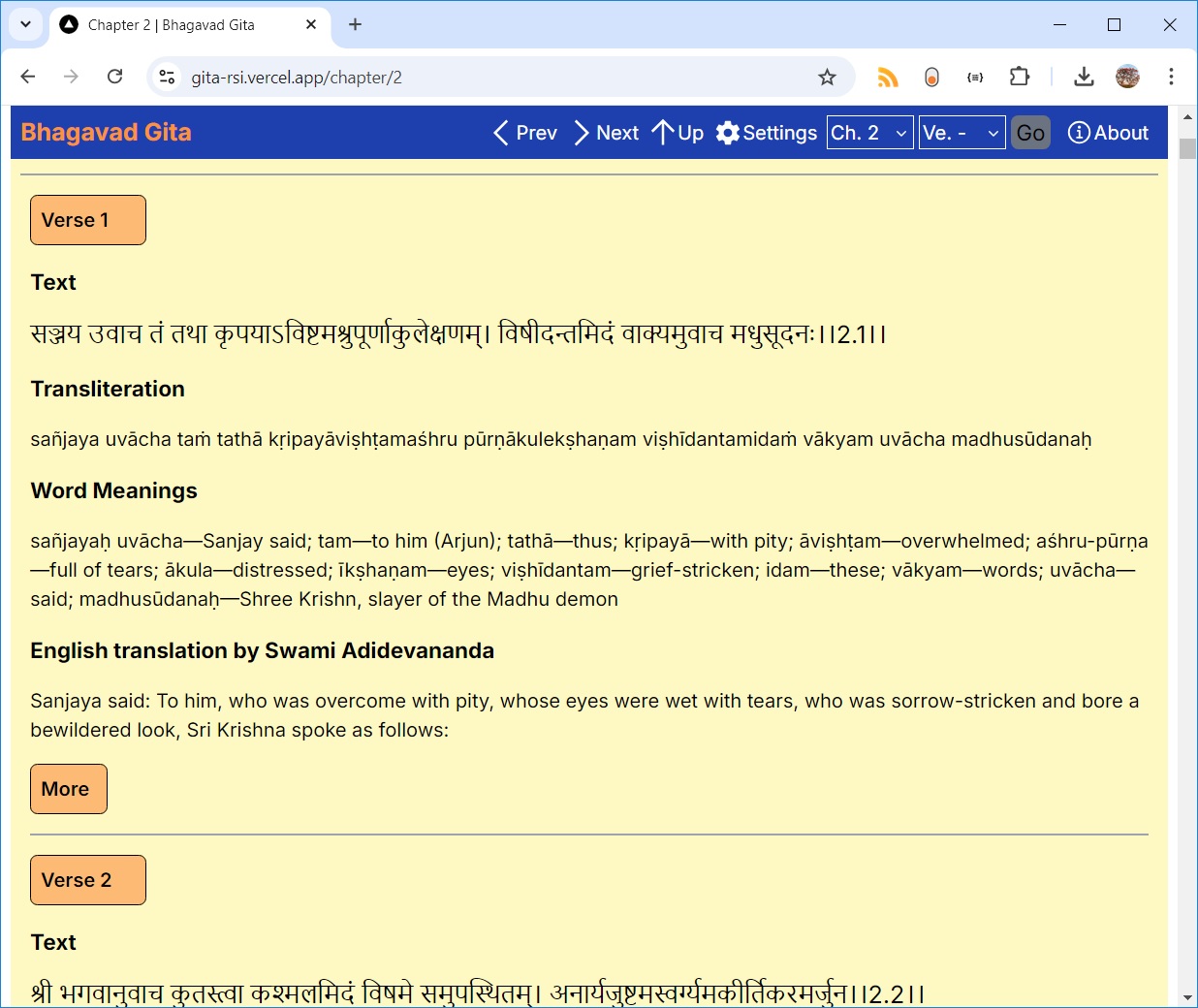1198x1008 pixels.
Task: Open the Verse 2 button
Action: (x=88, y=880)
